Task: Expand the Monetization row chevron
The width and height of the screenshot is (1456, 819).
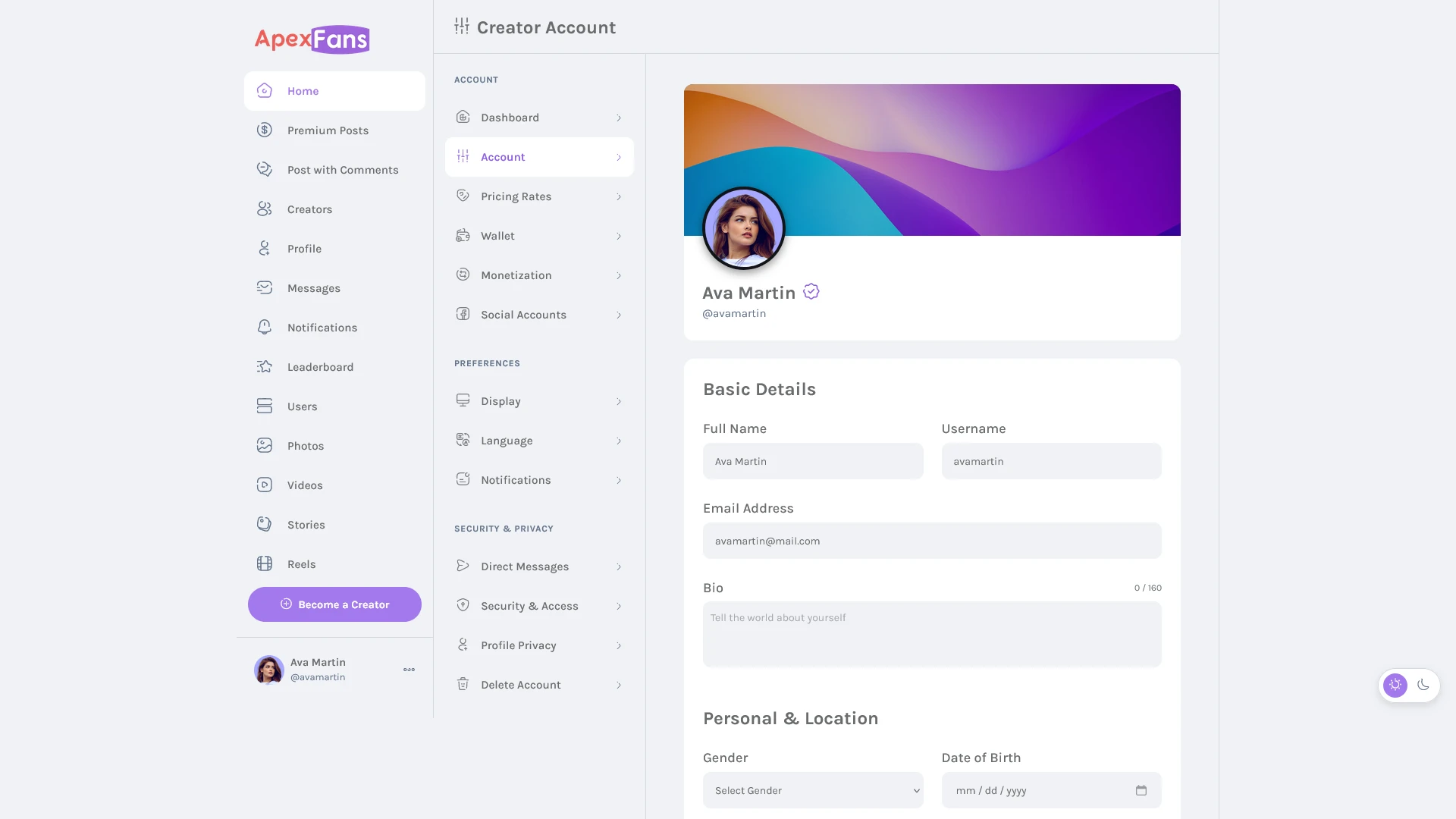Action: [619, 276]
